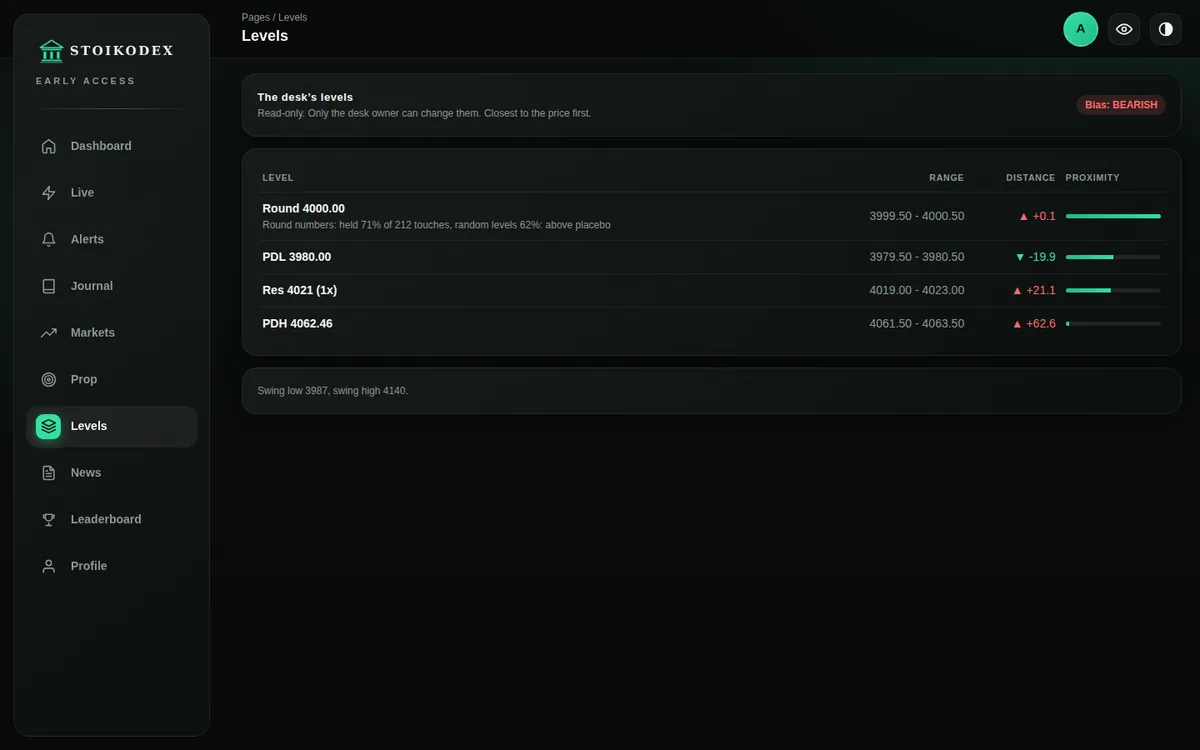Click the red up arrow beside +62.6

pos(1017,324)
